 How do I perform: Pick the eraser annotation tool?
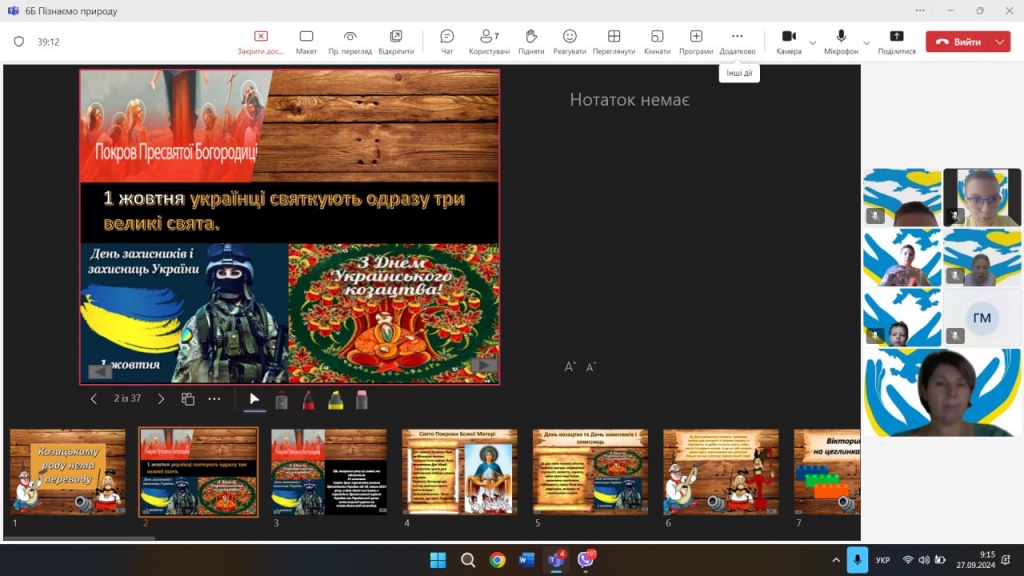(362, 400)
